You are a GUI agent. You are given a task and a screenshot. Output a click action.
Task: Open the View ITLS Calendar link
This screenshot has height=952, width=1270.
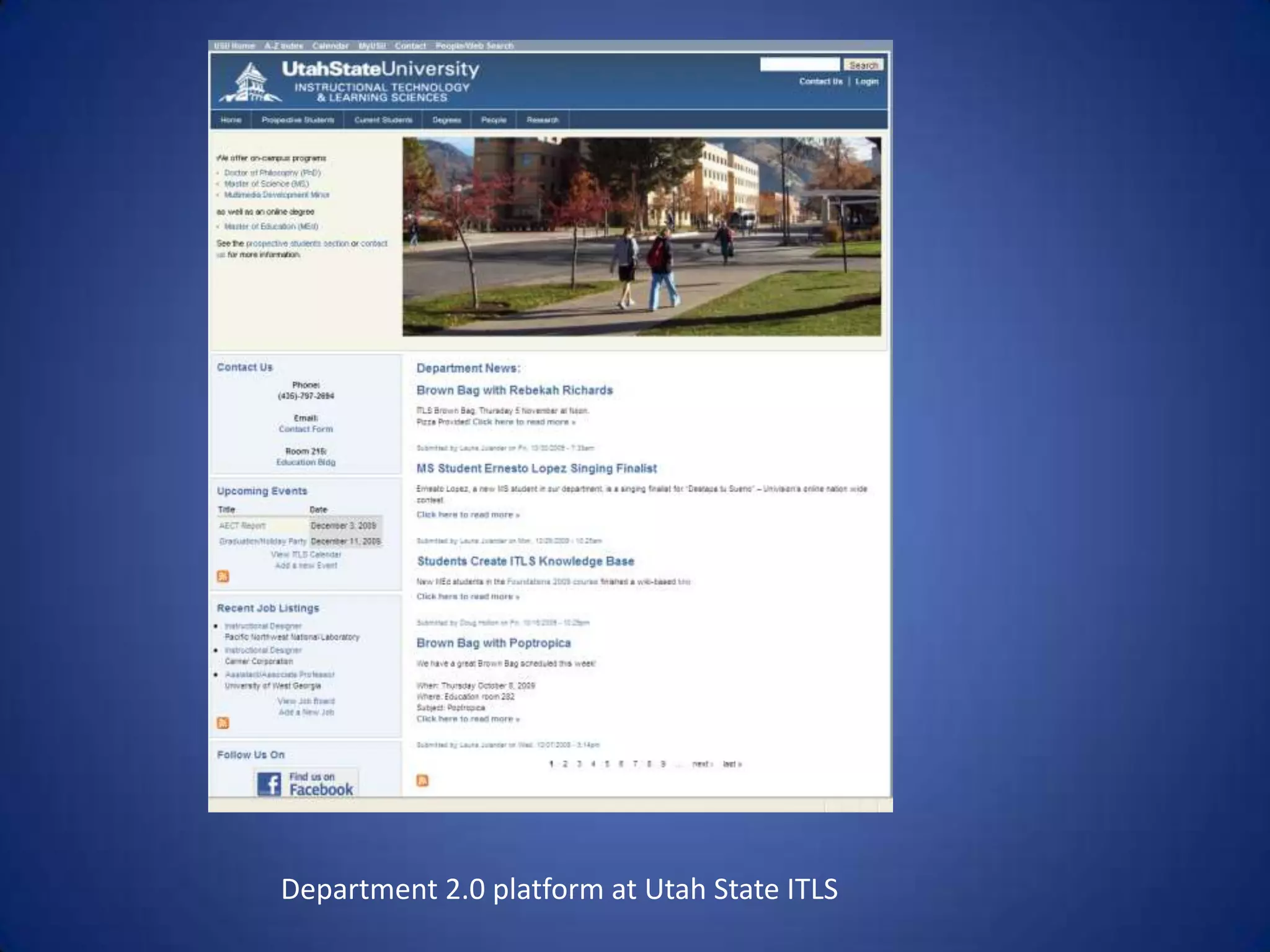[x=306, y=555]
